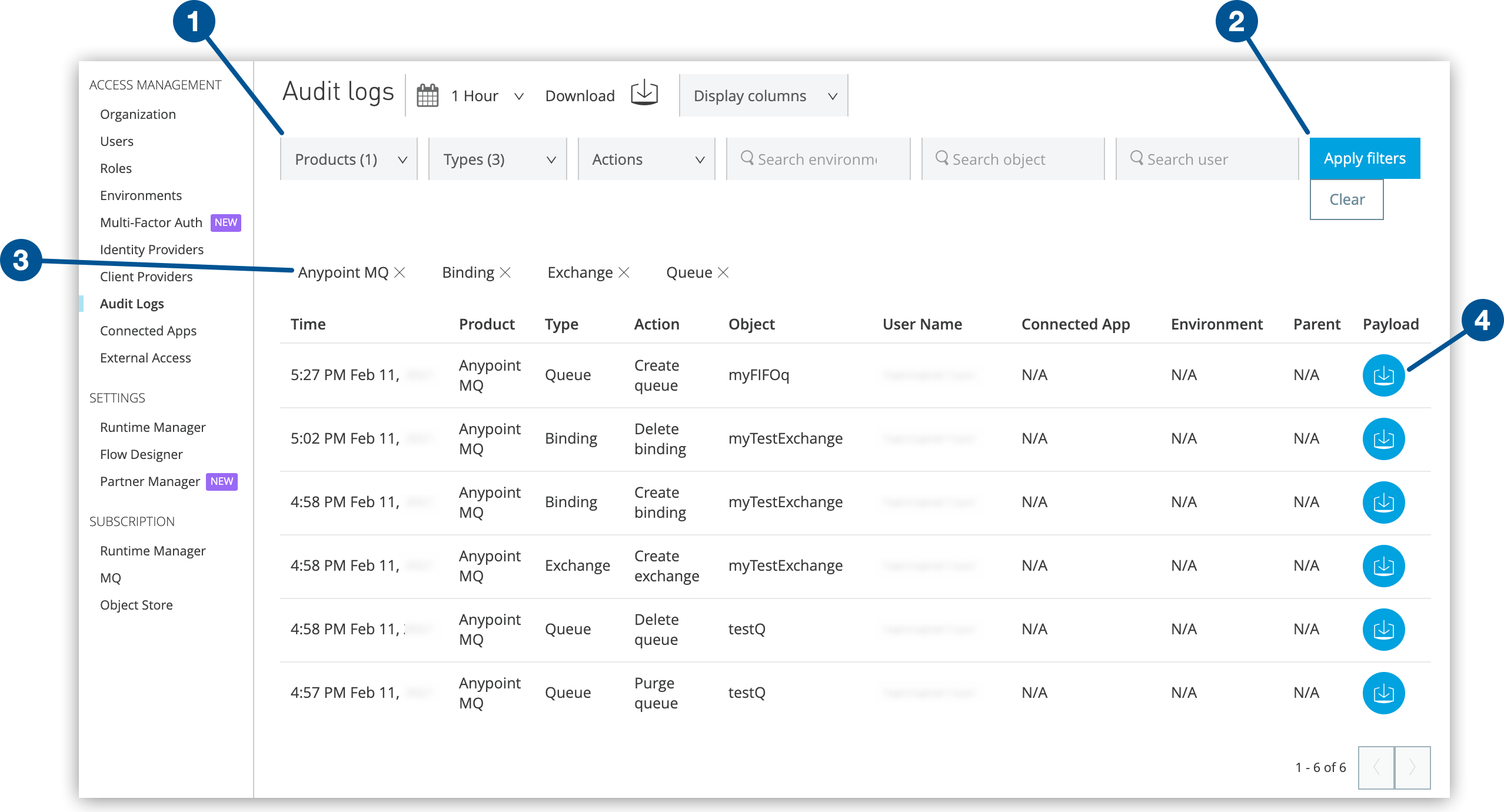Screen dimensions: 1504x812
Task: Open the Products (1) filter dropdown
Action: pos(349,159)
